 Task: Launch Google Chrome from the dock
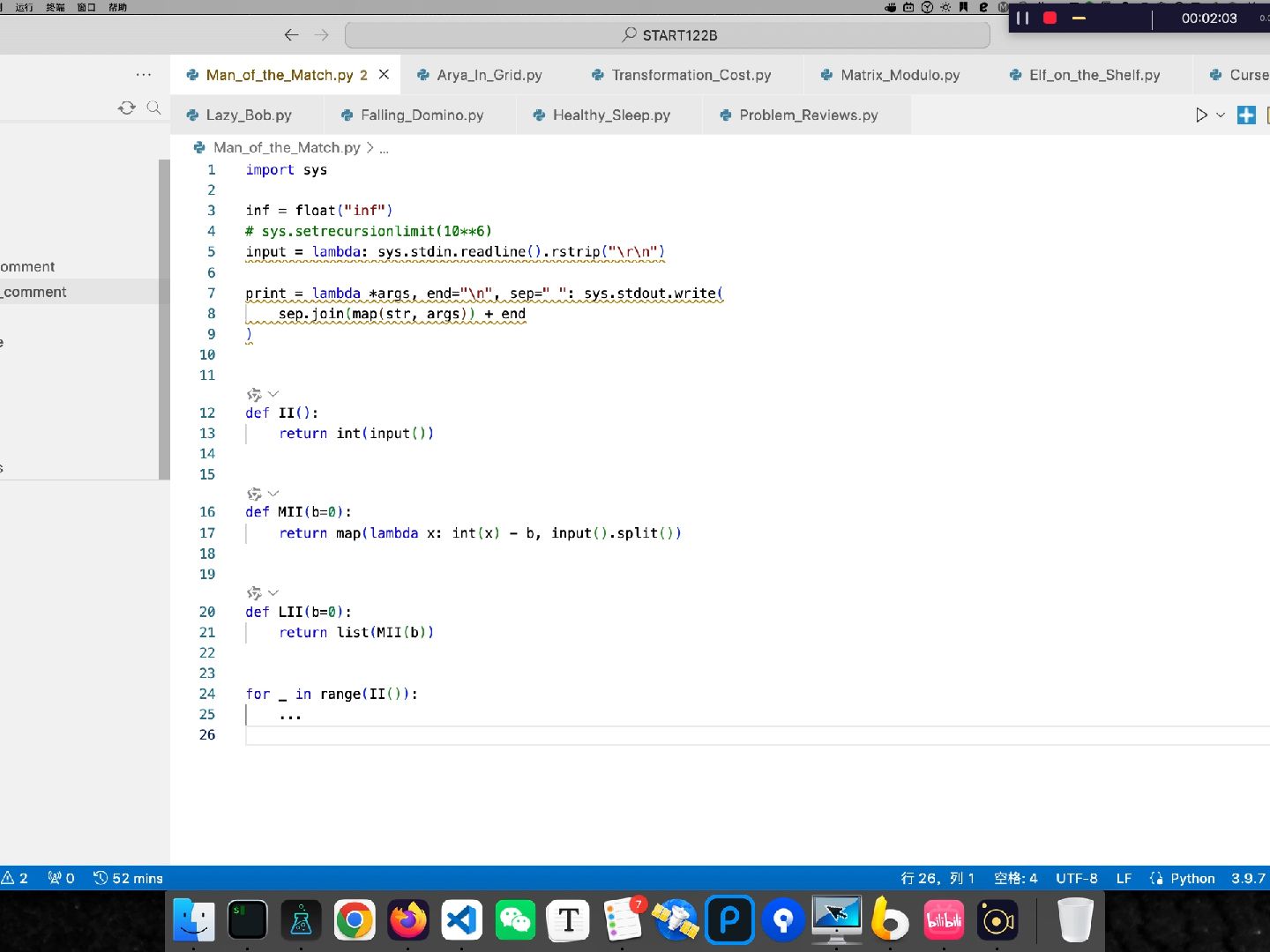click(x=355, y=920)
